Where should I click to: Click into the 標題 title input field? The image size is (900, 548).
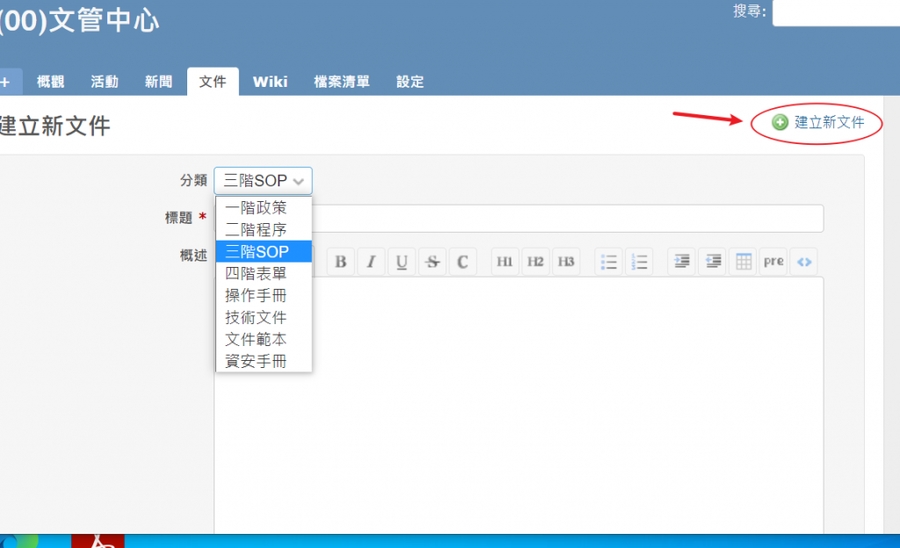570,218
